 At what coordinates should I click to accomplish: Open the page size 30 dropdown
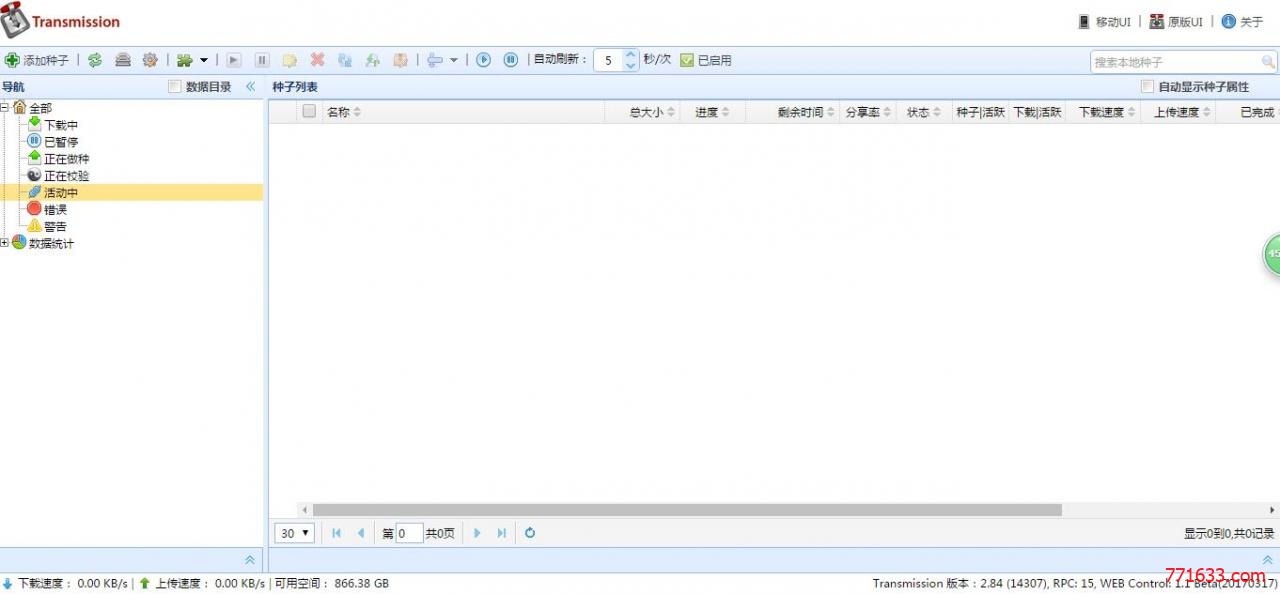pyautogui.click(x=294, y=533)
